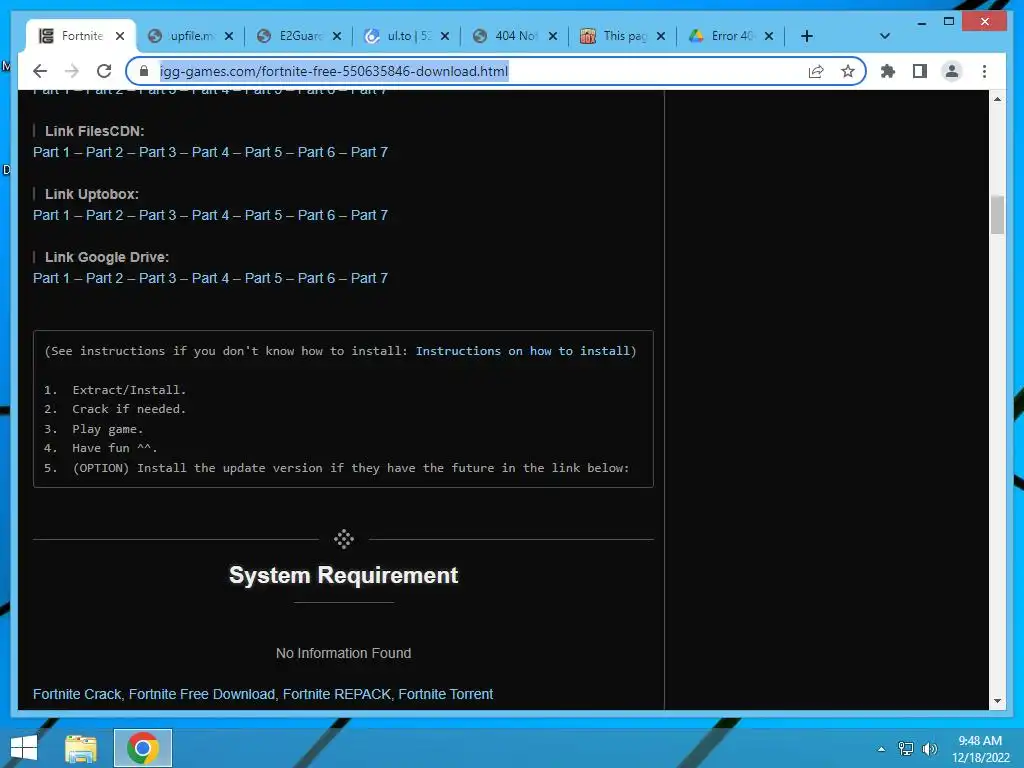Open Google Drive Part 7 link
Viewport: 1024px width, 768px height.
click(369, 278)
